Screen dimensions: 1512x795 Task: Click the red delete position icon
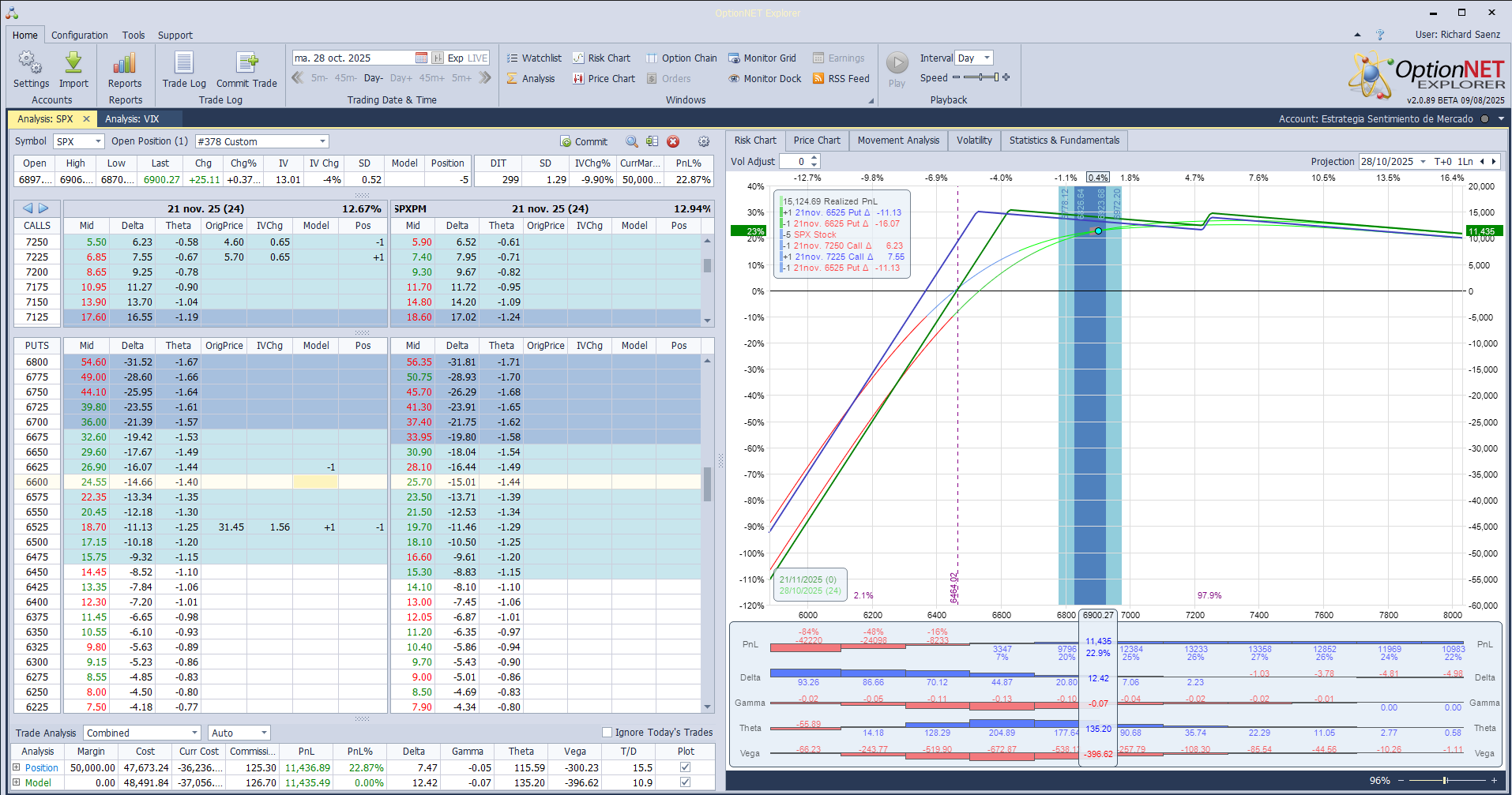pos(673,141)
